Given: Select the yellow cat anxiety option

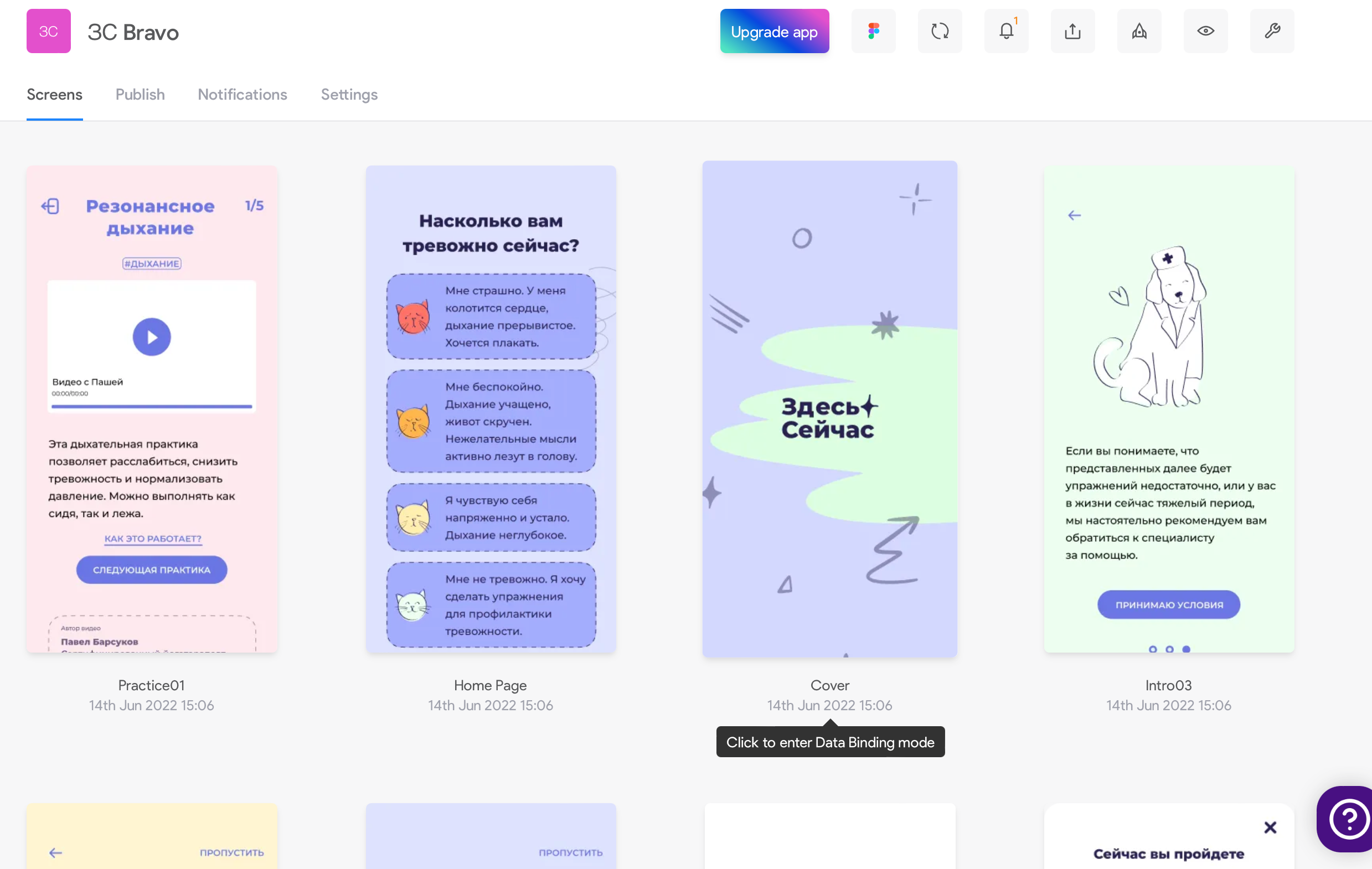Looking at the screenshot, I should [491, 518].
